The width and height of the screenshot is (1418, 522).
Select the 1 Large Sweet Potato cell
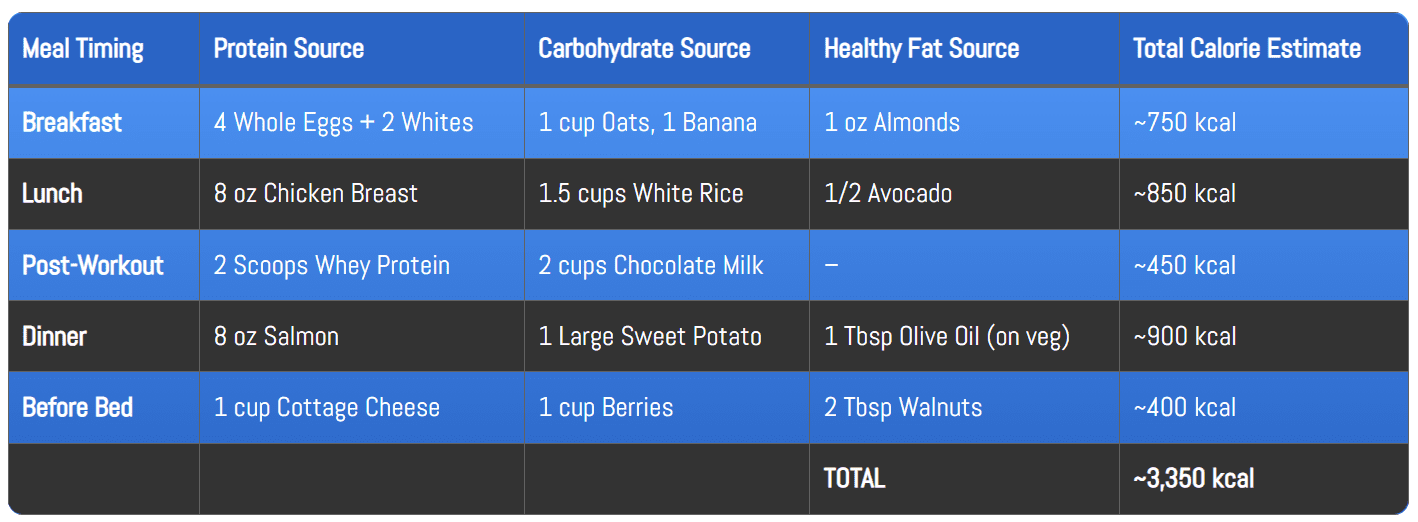coord(650,336)
